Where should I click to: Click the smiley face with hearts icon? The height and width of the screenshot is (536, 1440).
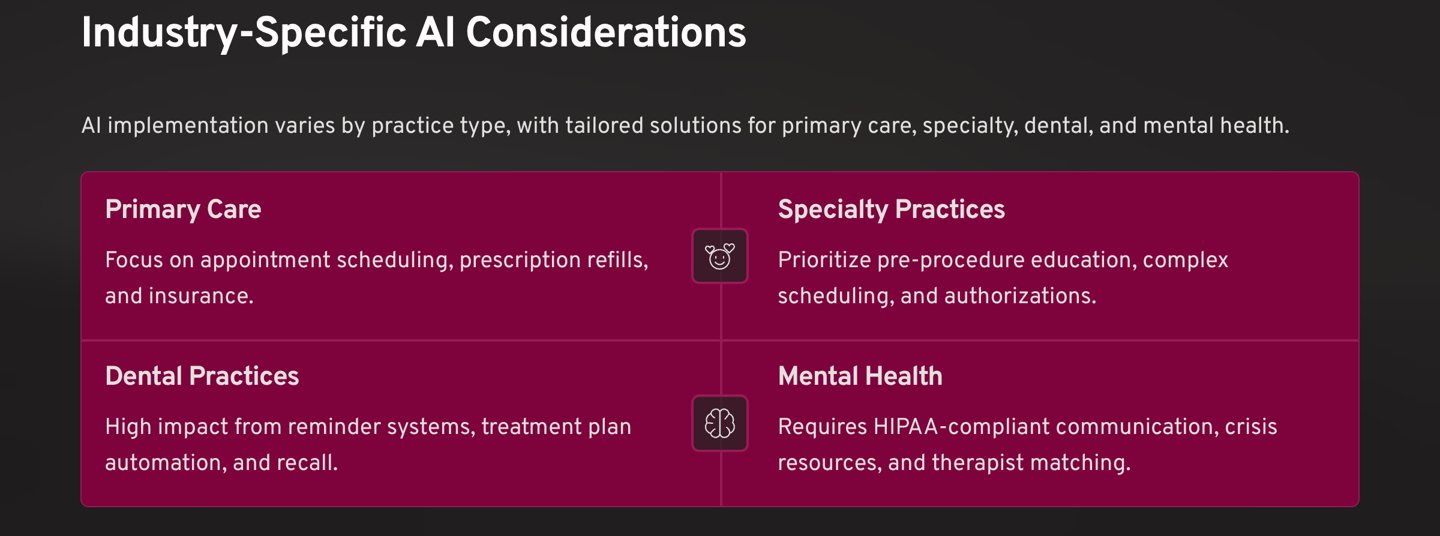point(720,257)
